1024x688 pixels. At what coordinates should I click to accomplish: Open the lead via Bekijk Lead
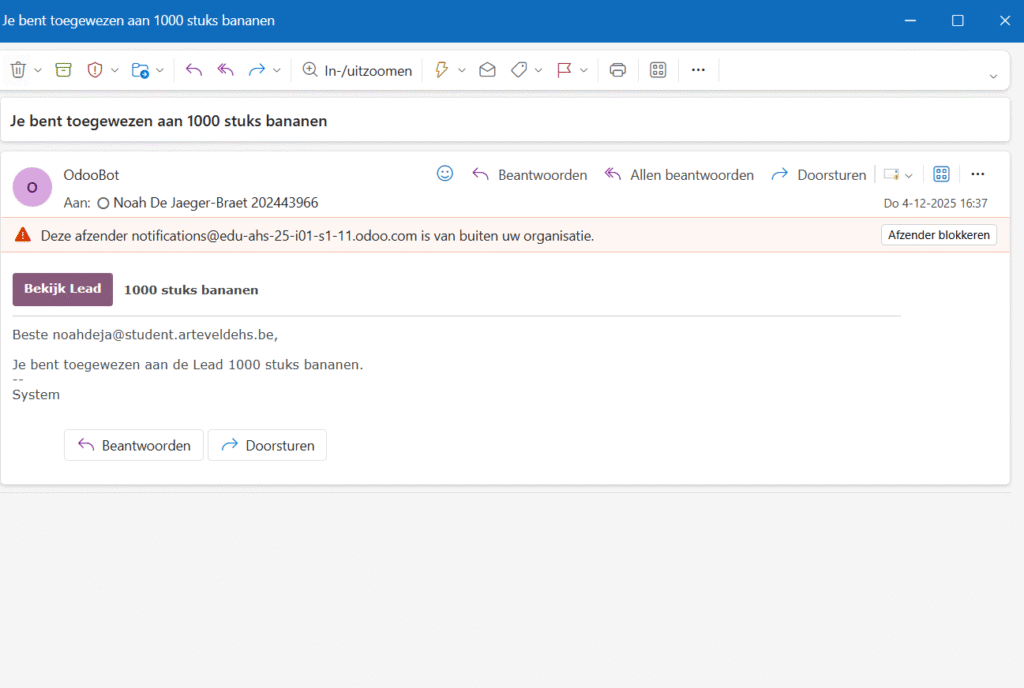tap(62, 289)
